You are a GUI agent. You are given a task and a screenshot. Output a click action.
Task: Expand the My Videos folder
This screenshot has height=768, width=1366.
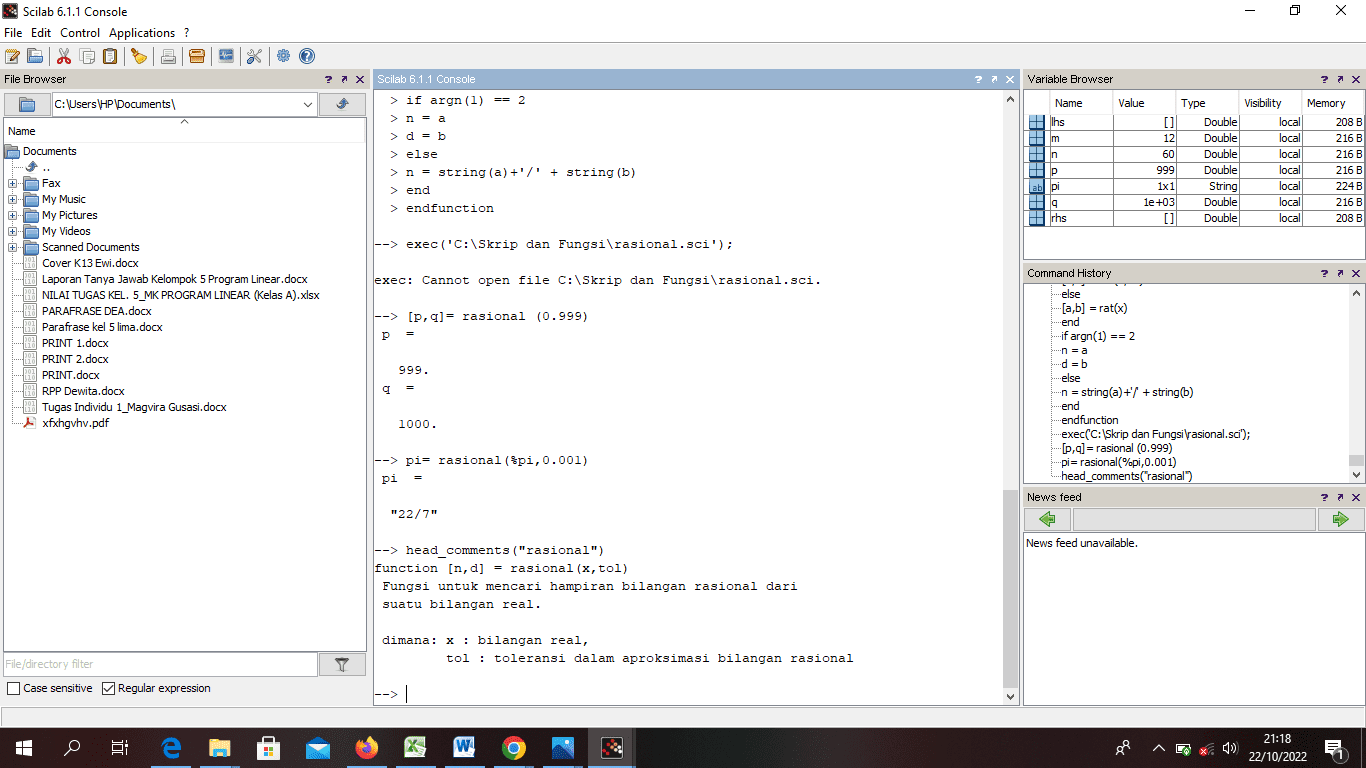[12, 231]
